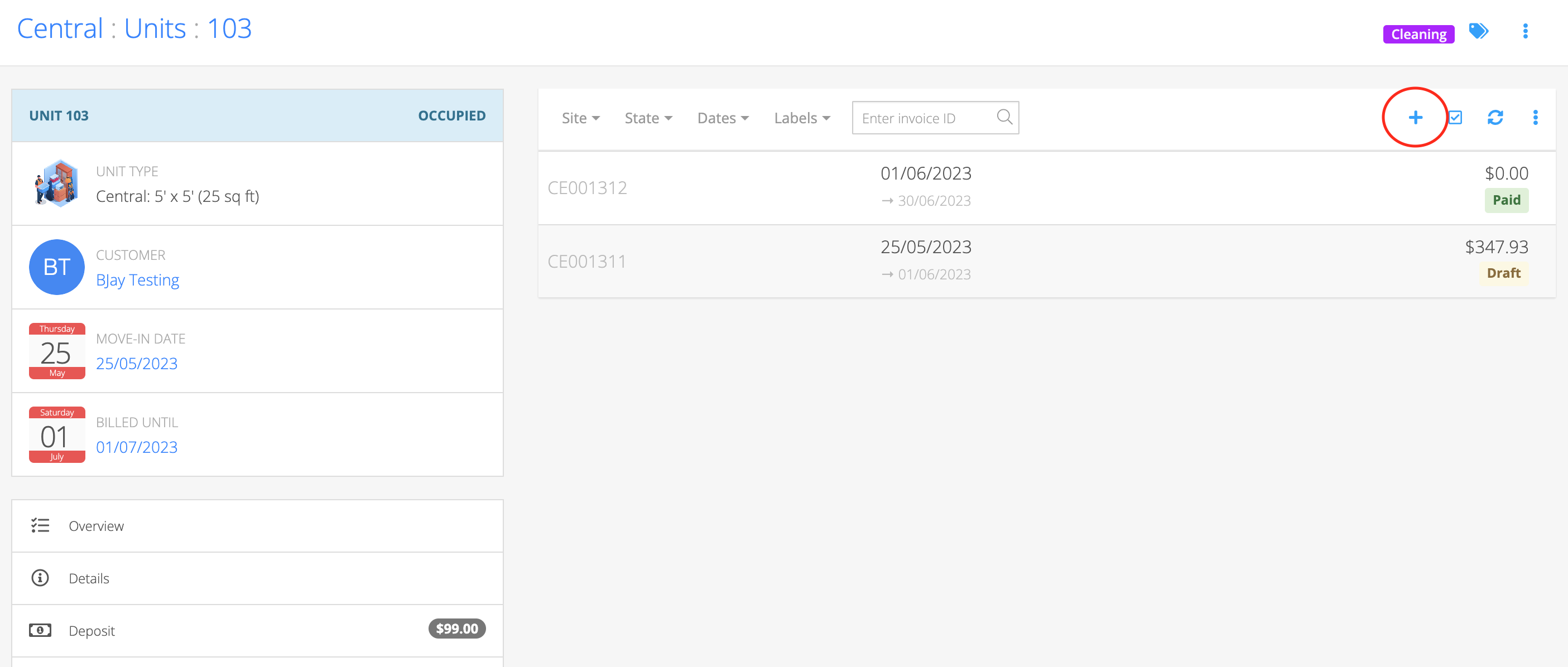
Task: Open the Deposit section
Action: (x=92, y=631)
